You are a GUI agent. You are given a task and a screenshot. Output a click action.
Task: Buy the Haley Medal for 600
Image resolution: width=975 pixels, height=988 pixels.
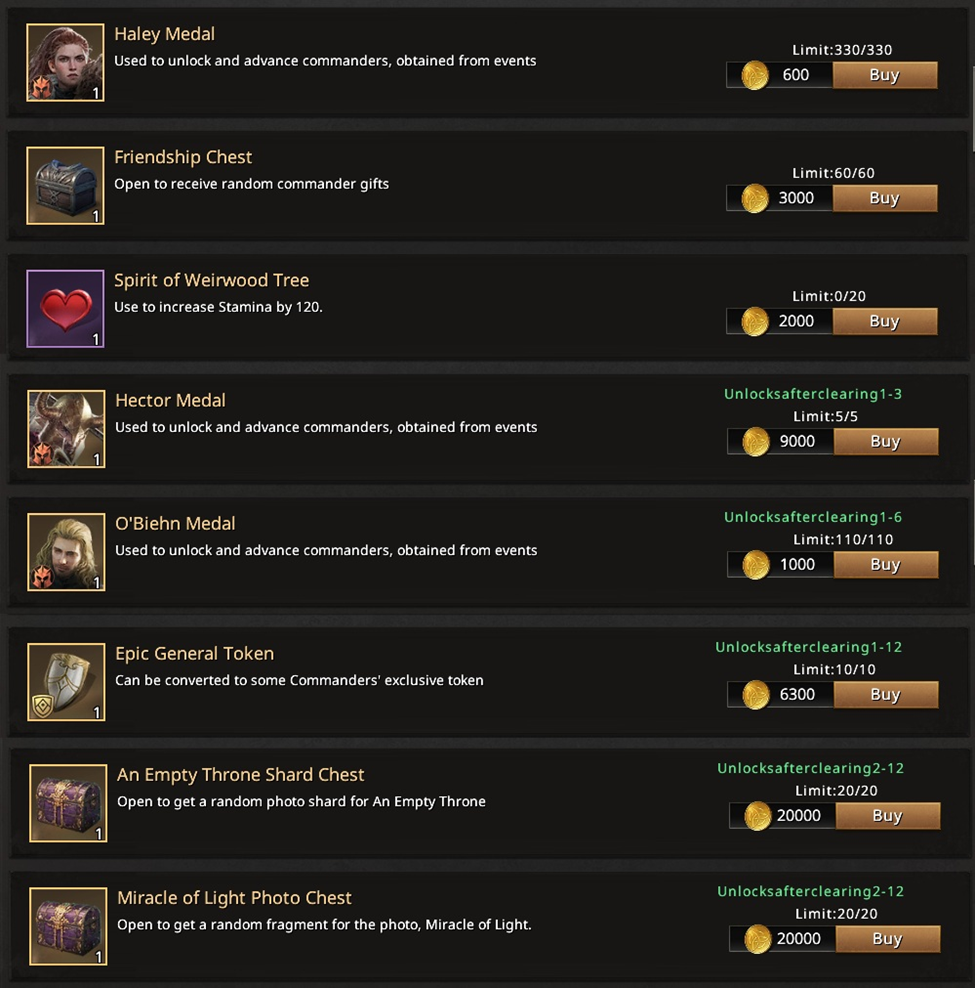[x=884, y=75]
